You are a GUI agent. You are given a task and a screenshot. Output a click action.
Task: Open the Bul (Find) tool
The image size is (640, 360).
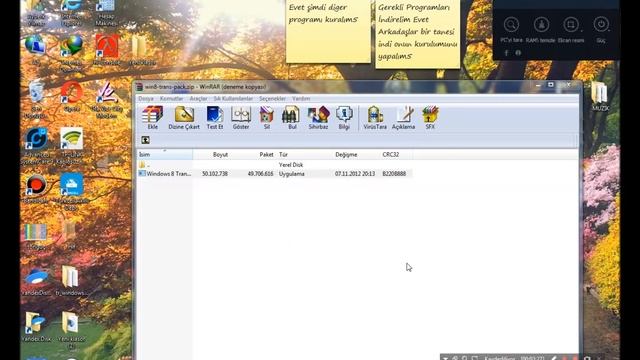click(x=292, y=118)
